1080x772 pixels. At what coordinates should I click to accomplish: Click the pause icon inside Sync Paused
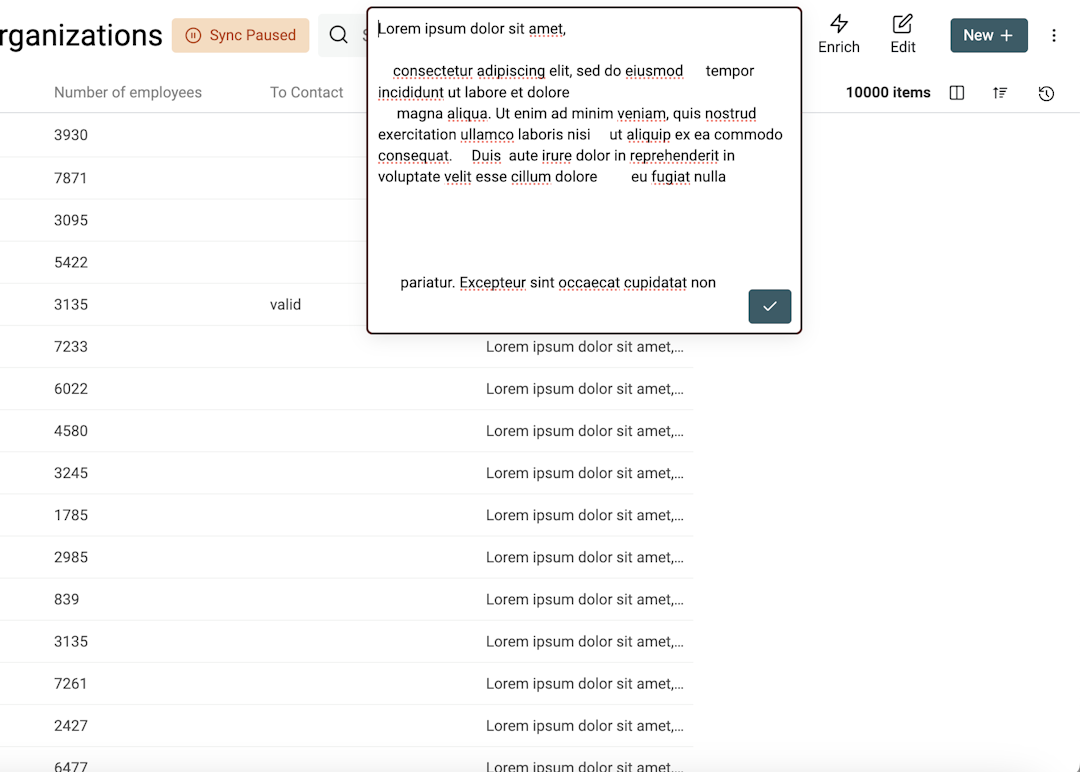point(194,35)
